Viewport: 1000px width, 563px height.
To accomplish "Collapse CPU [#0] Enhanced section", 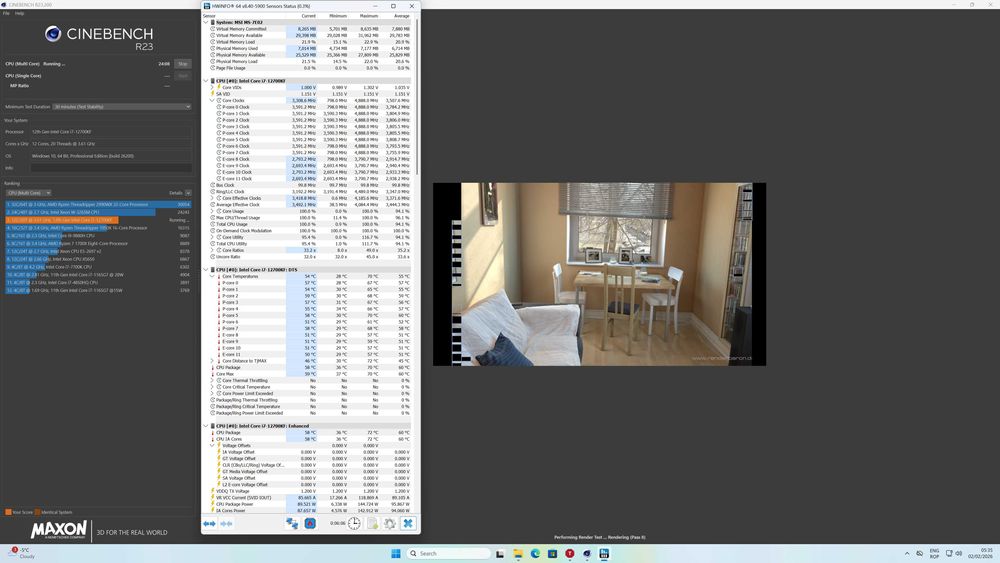I will pyautogui.click(x=206, y=426).
